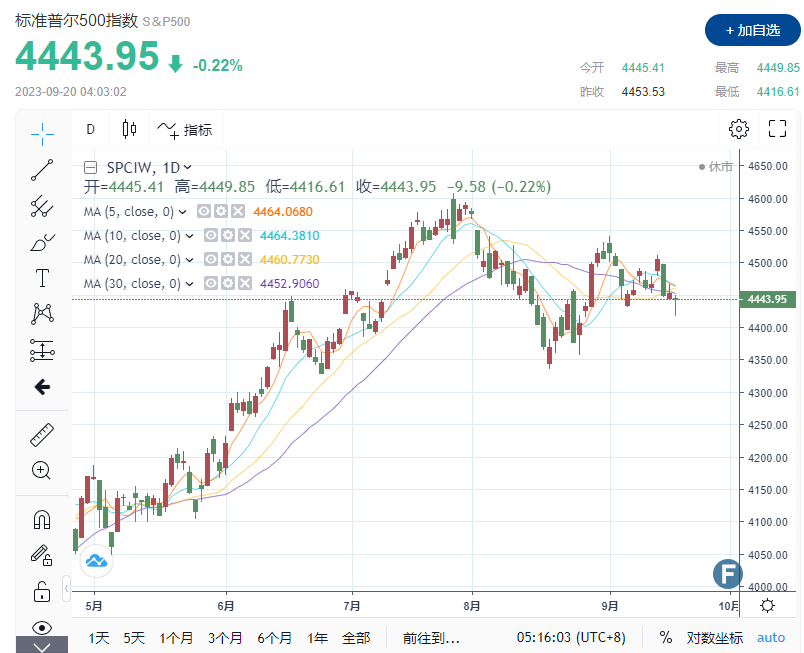Screen dimensions: 804x653
Task: Hide the MA 5 indicator
Action: pyautogui.click(x=204, y=211)
